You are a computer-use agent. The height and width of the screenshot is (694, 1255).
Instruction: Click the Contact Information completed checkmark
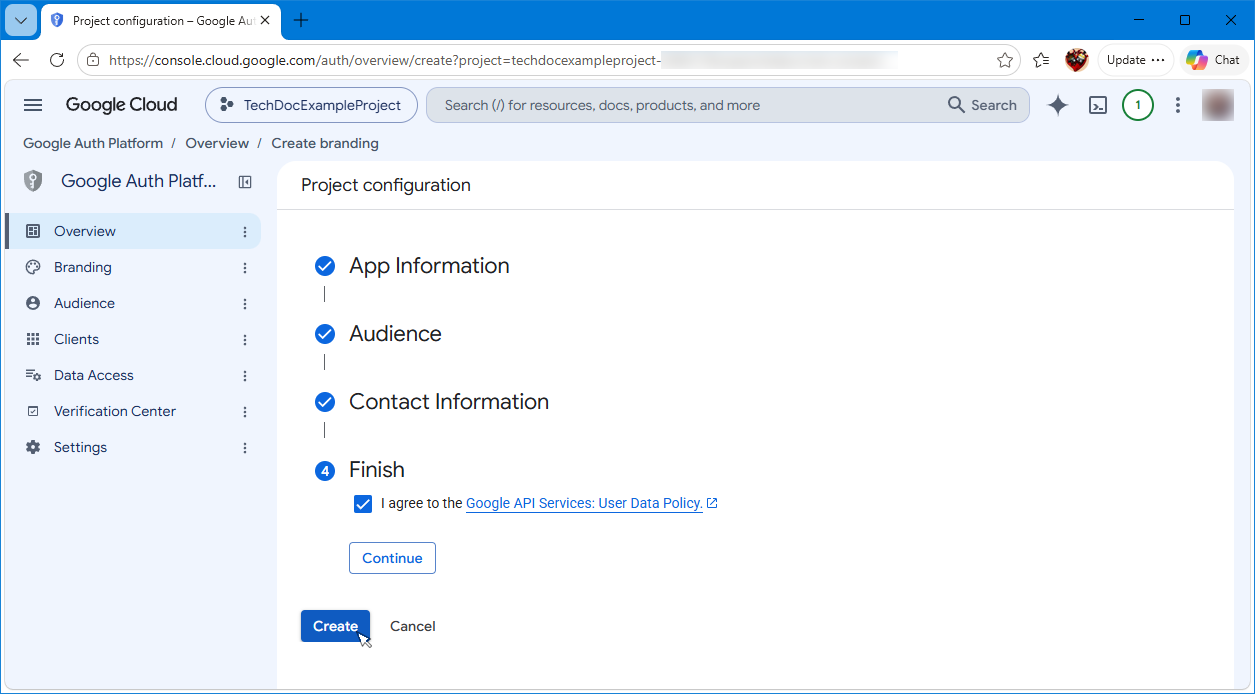click(x=325, y=402)
